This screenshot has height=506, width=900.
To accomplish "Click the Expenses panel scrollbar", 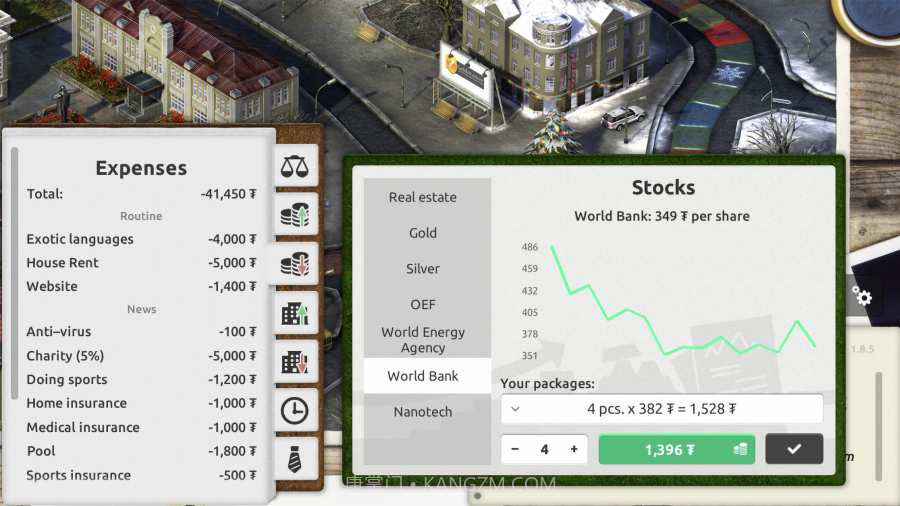I will click(x=15, y=270).
